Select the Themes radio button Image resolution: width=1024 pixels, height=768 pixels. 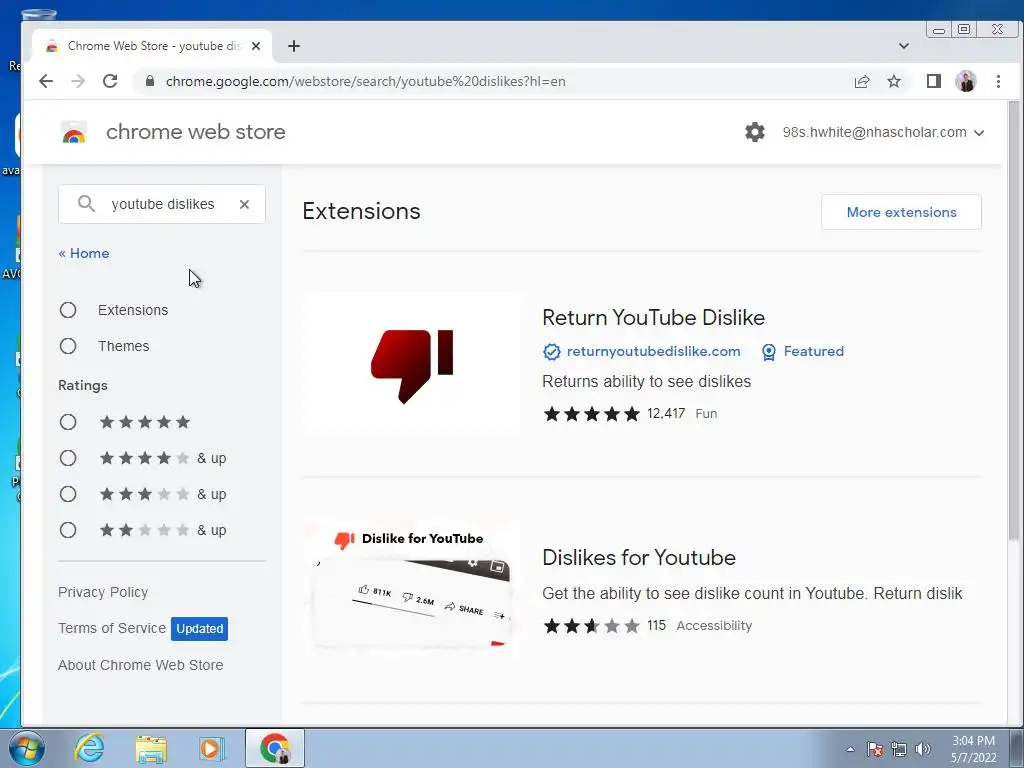click(68, 346)
